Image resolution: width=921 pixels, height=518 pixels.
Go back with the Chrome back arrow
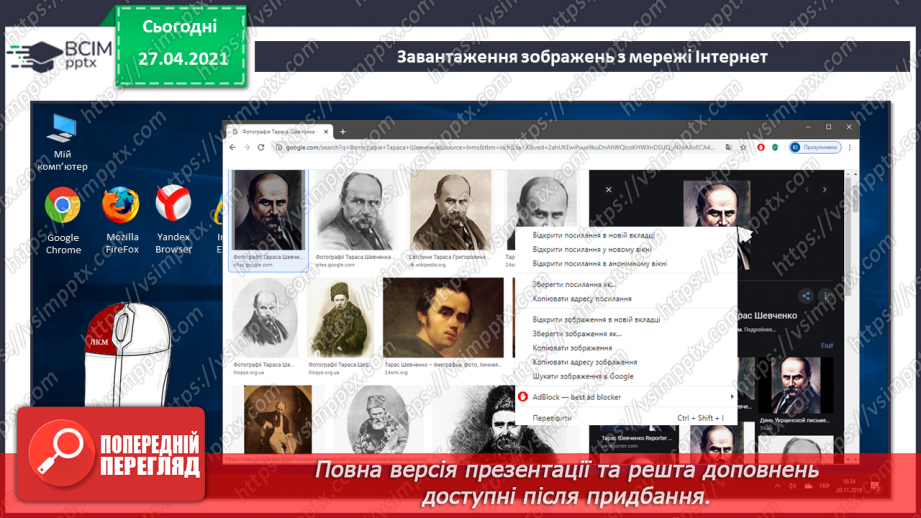[x=233, y=147]
